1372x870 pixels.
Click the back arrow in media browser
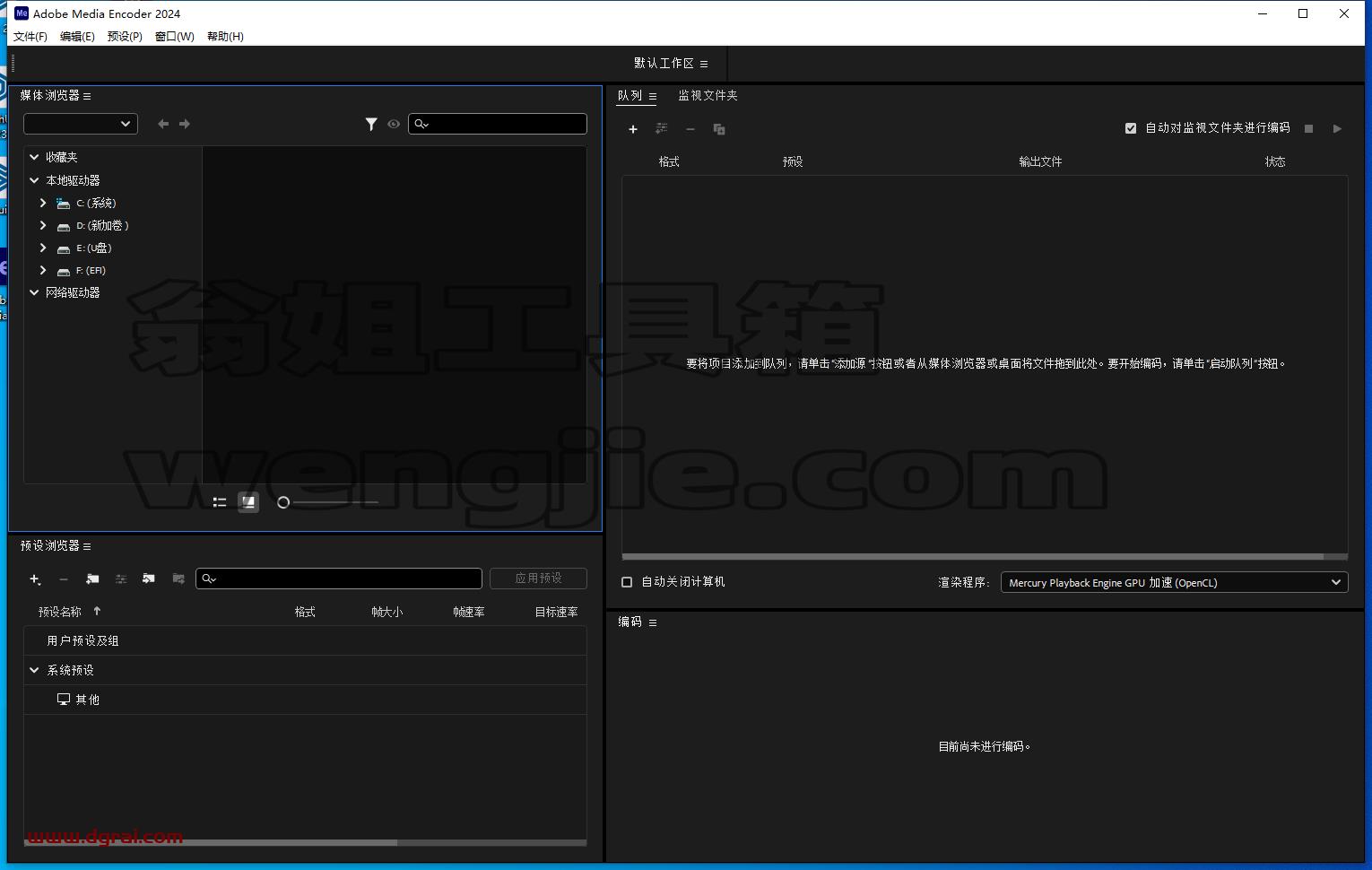[163, 124]
